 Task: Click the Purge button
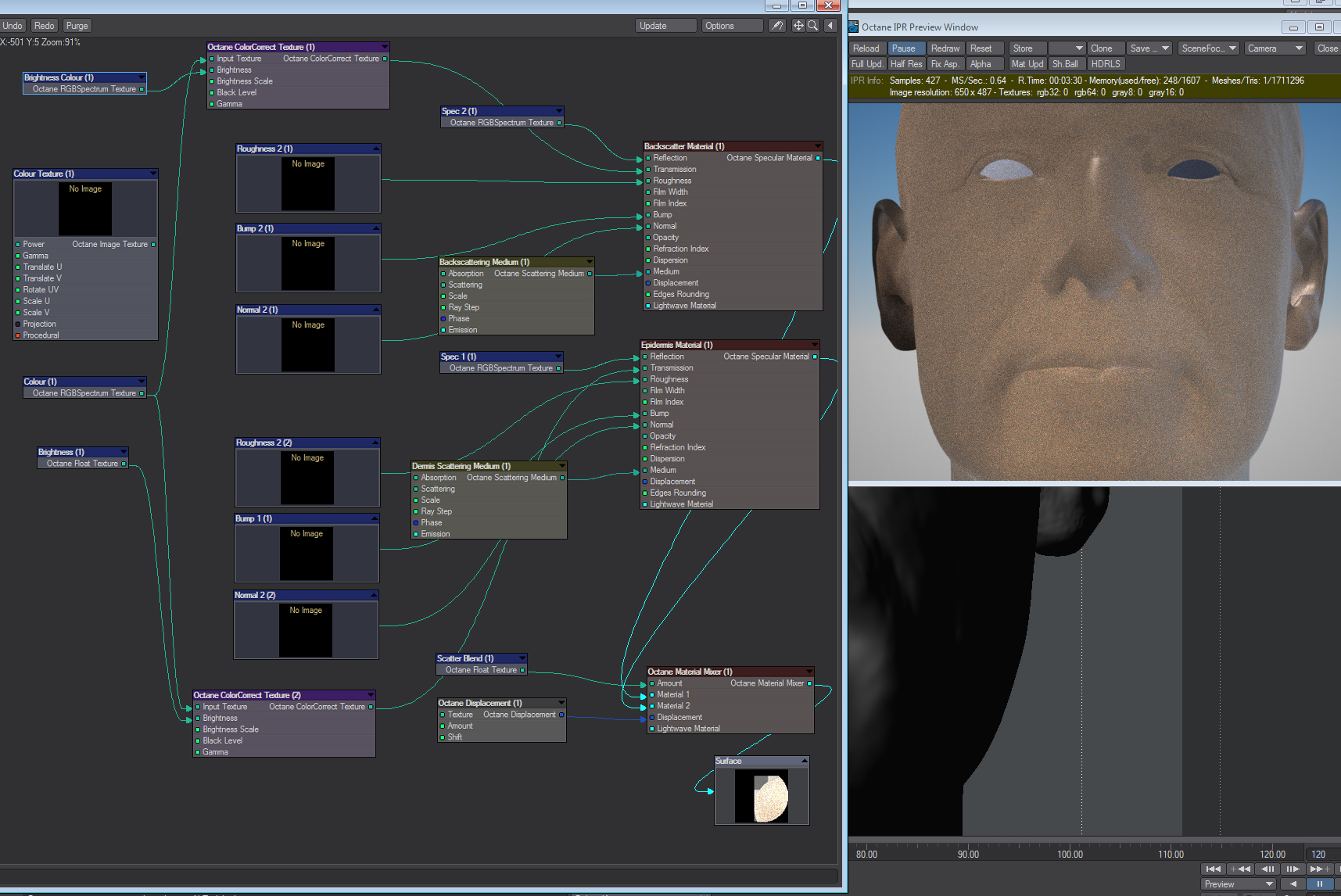point(77,26)
